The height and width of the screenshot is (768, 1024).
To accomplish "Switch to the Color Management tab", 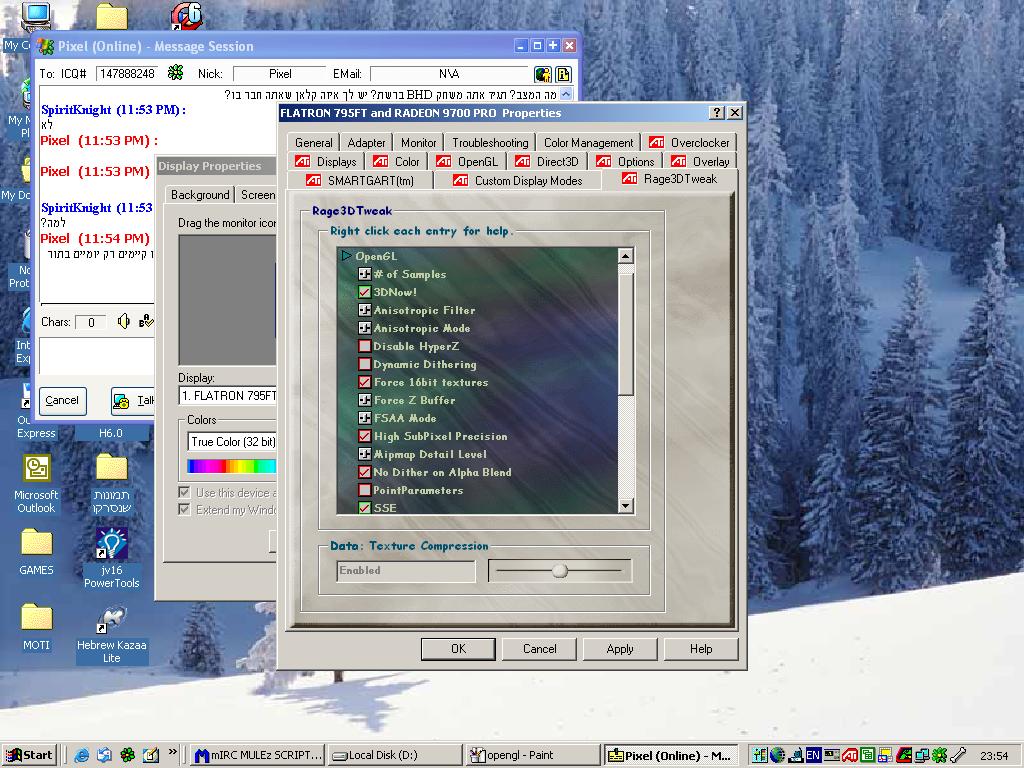I will tap(588, 142).
